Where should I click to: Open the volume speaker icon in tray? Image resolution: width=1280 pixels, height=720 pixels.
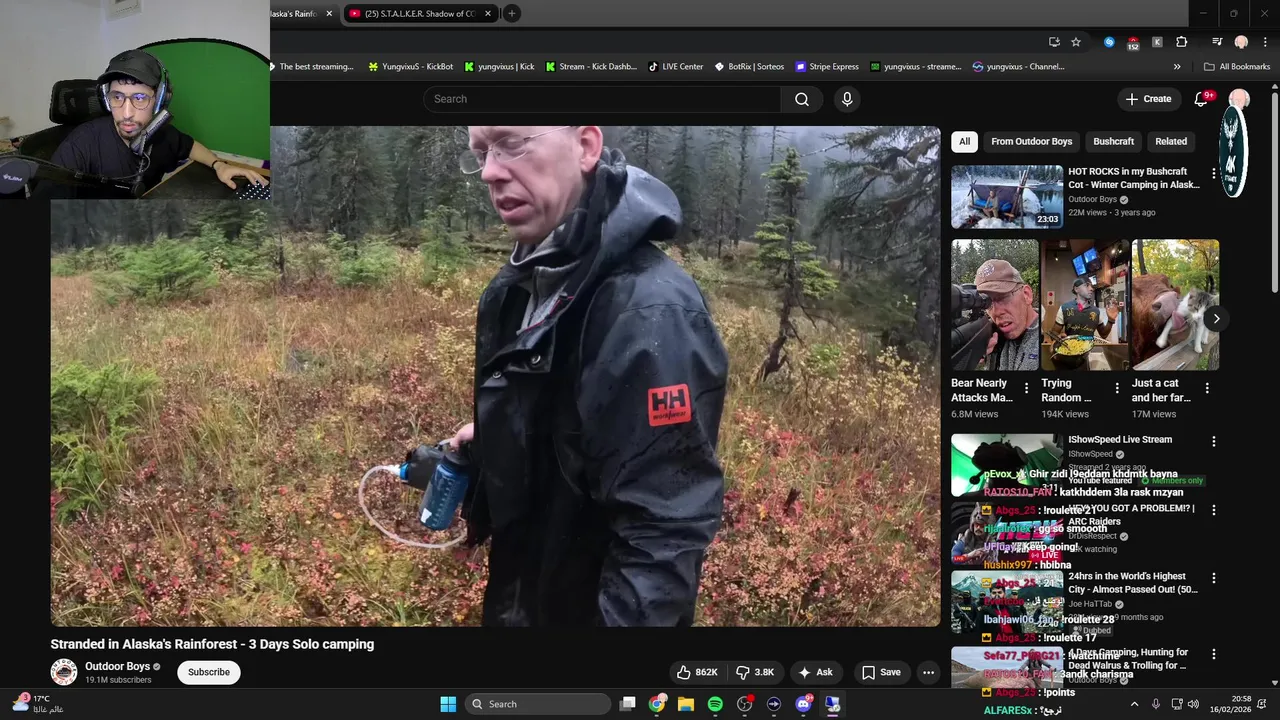coord(1193,704)
